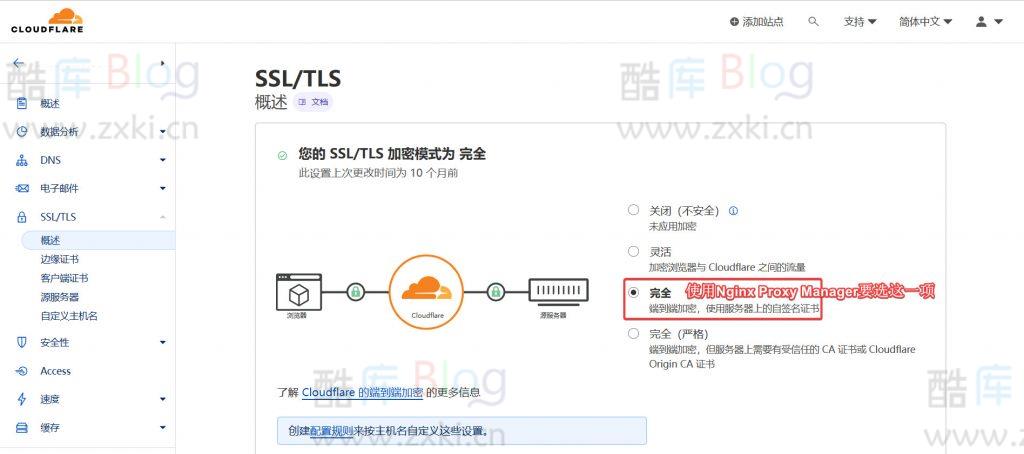Click the sidebar domain selector arrow
The width and height of the screenshot is (1024, 454).
coord(163,63)
